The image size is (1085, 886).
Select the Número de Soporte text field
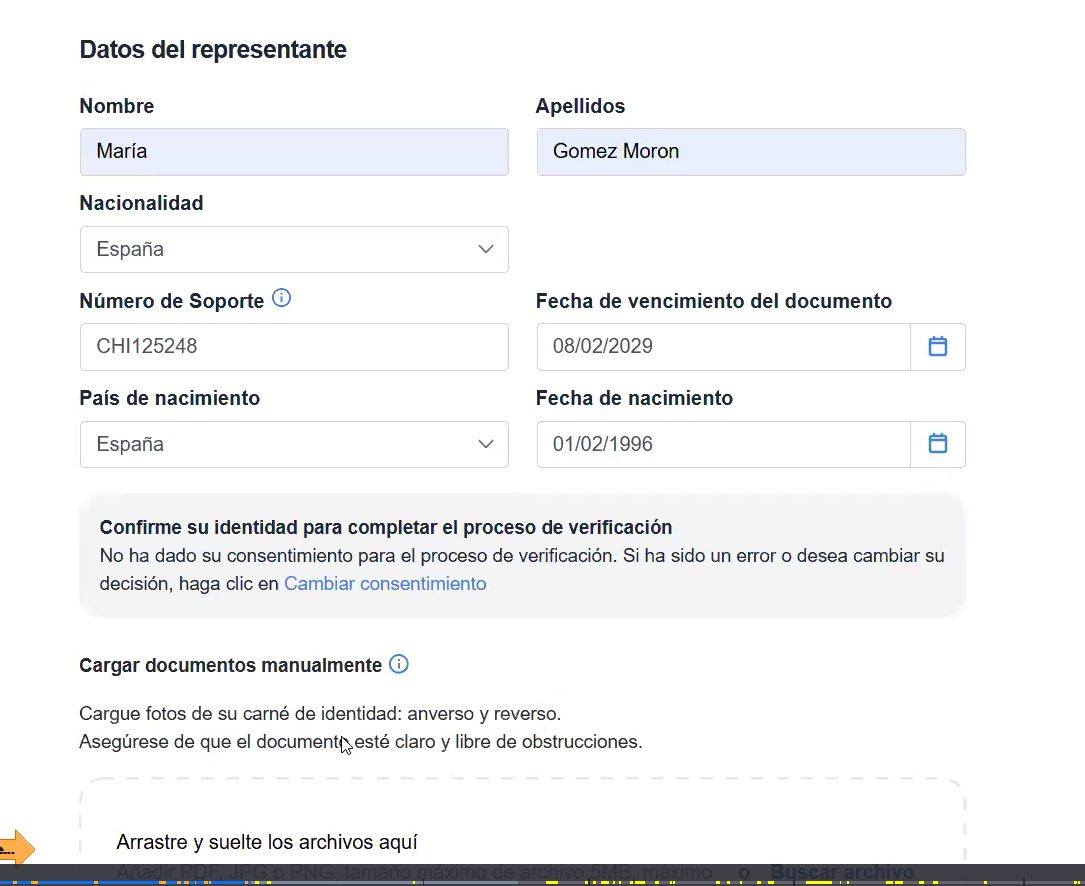pos(294,347)
